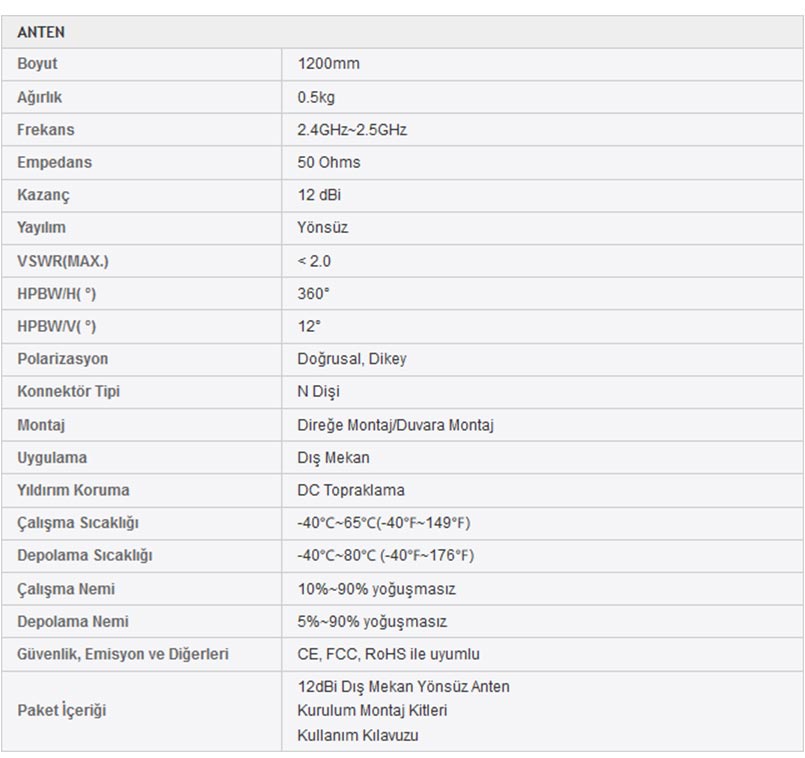Viewport: 805px width, 758px height.
Task: Click the 2.4GHz~2.5GHz frequency value
Action: [x=352, y=130]
